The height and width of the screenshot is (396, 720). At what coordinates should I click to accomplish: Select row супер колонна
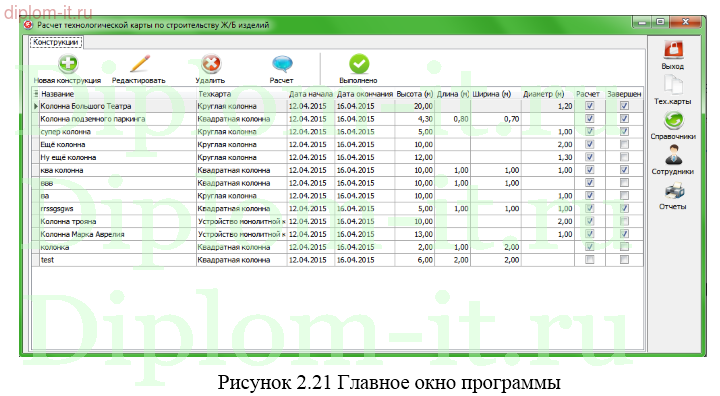338,131
